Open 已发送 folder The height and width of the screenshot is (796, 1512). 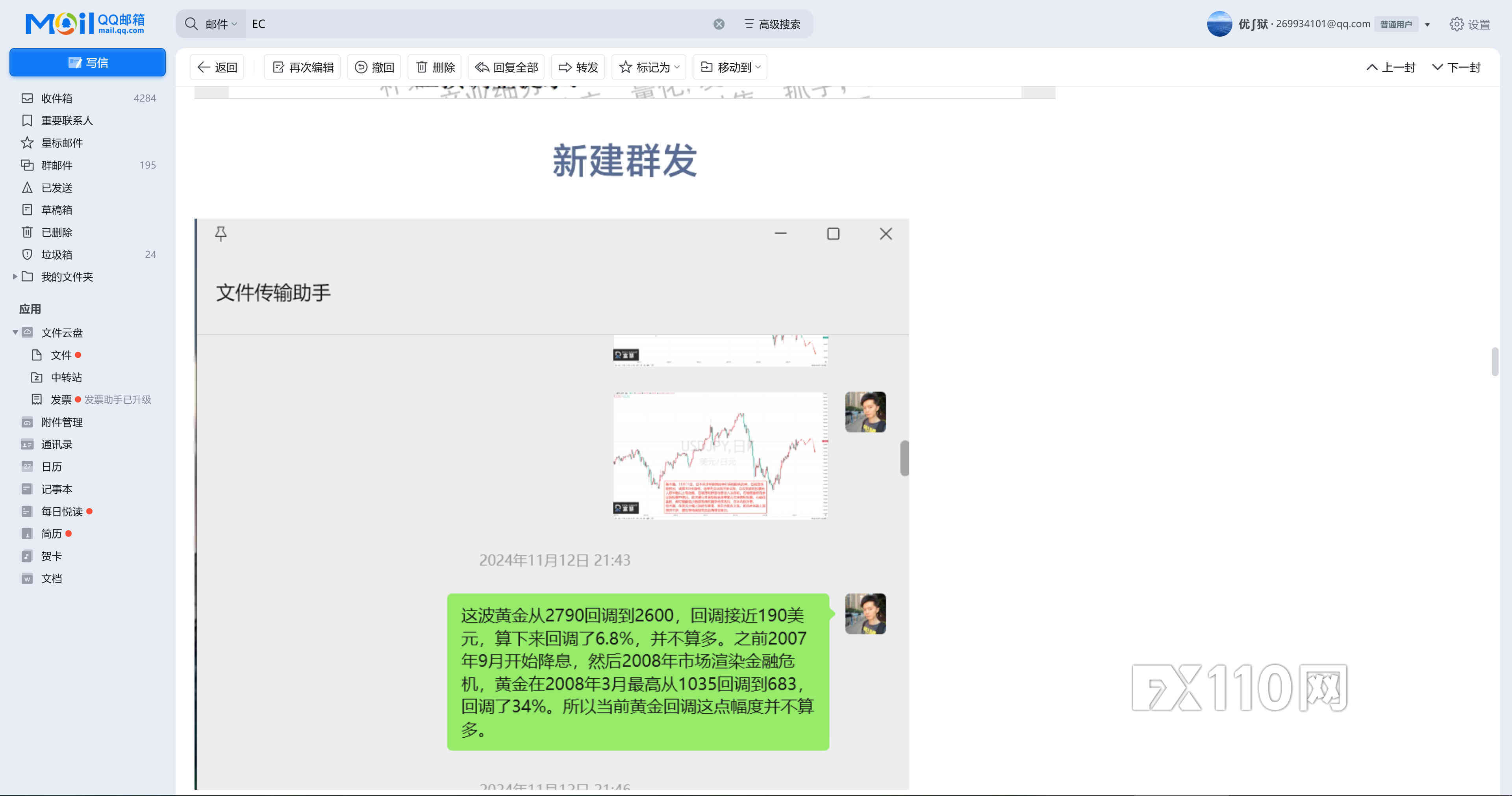pos(88,187)
